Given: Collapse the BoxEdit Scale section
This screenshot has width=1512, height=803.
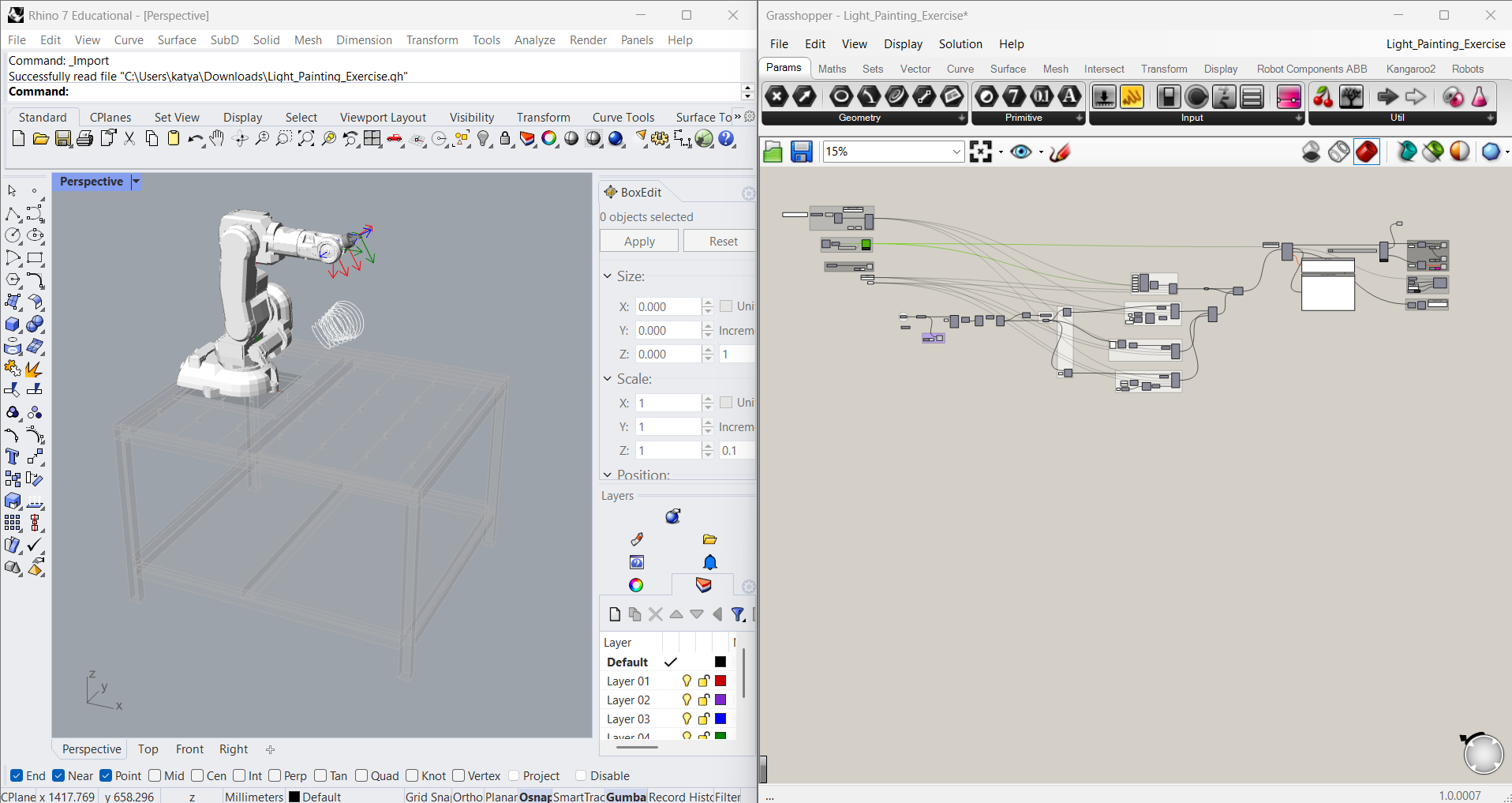Looking at the screenshot, I should [x=608, y=379].
